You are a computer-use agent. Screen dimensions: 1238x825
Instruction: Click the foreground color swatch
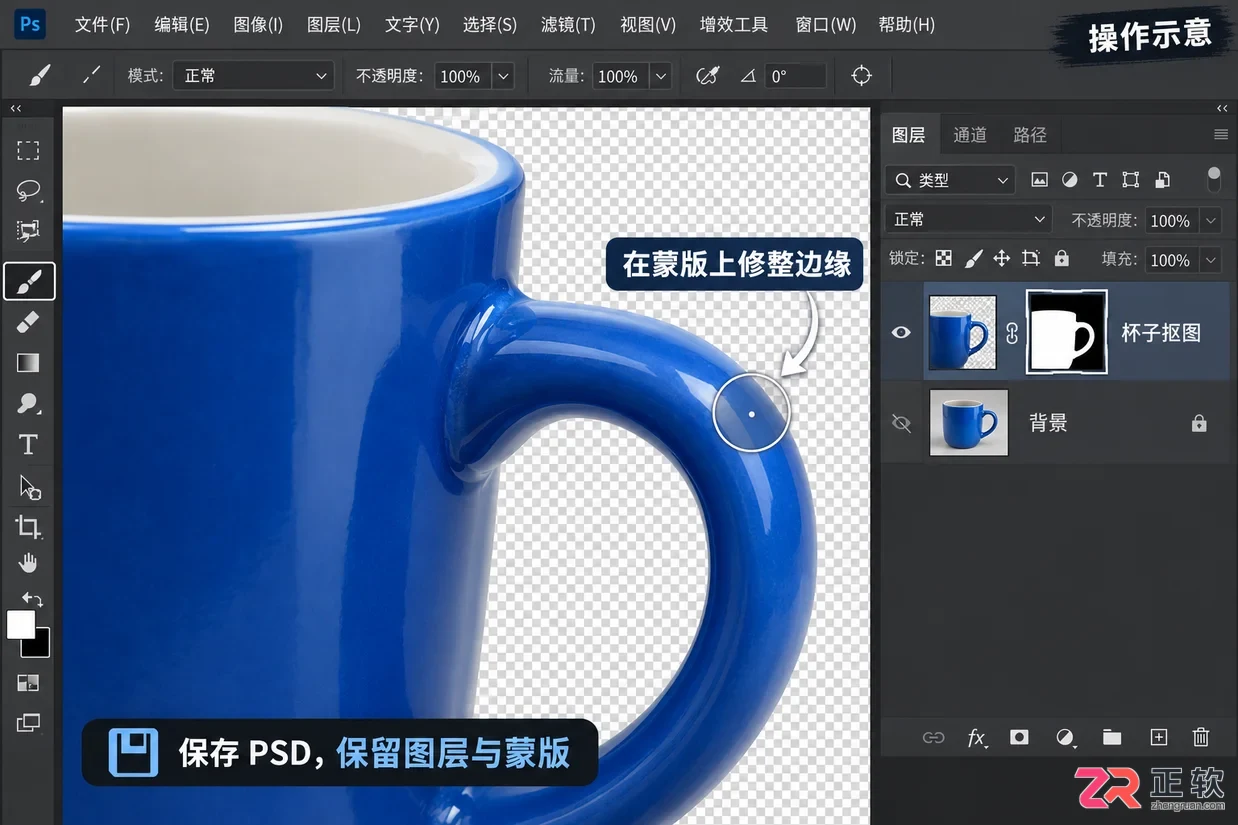coord(20,625)
